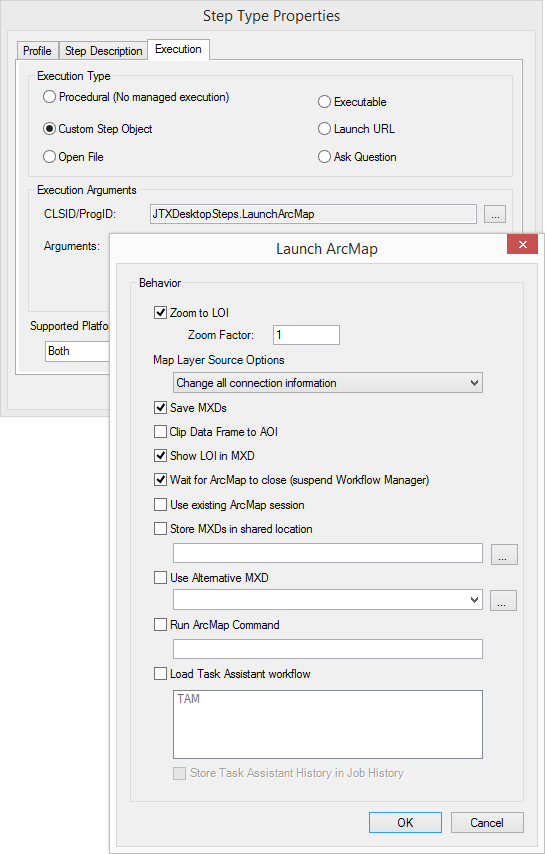The height and width of the screenshot is (854, 545).
Task: Pick the Ask Question execution type
Action: pos(324,157)
